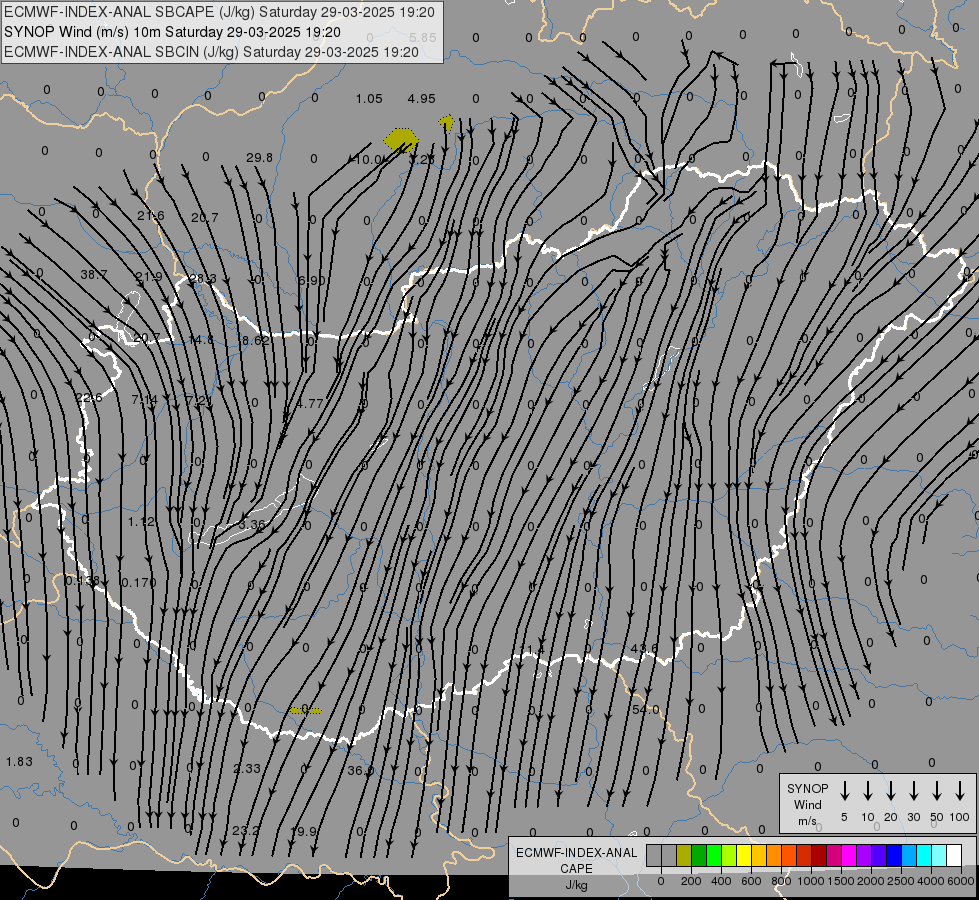Viewport: 979px width, 900px height.
Task: Click the map value 1.83
Action: point(19,761)
